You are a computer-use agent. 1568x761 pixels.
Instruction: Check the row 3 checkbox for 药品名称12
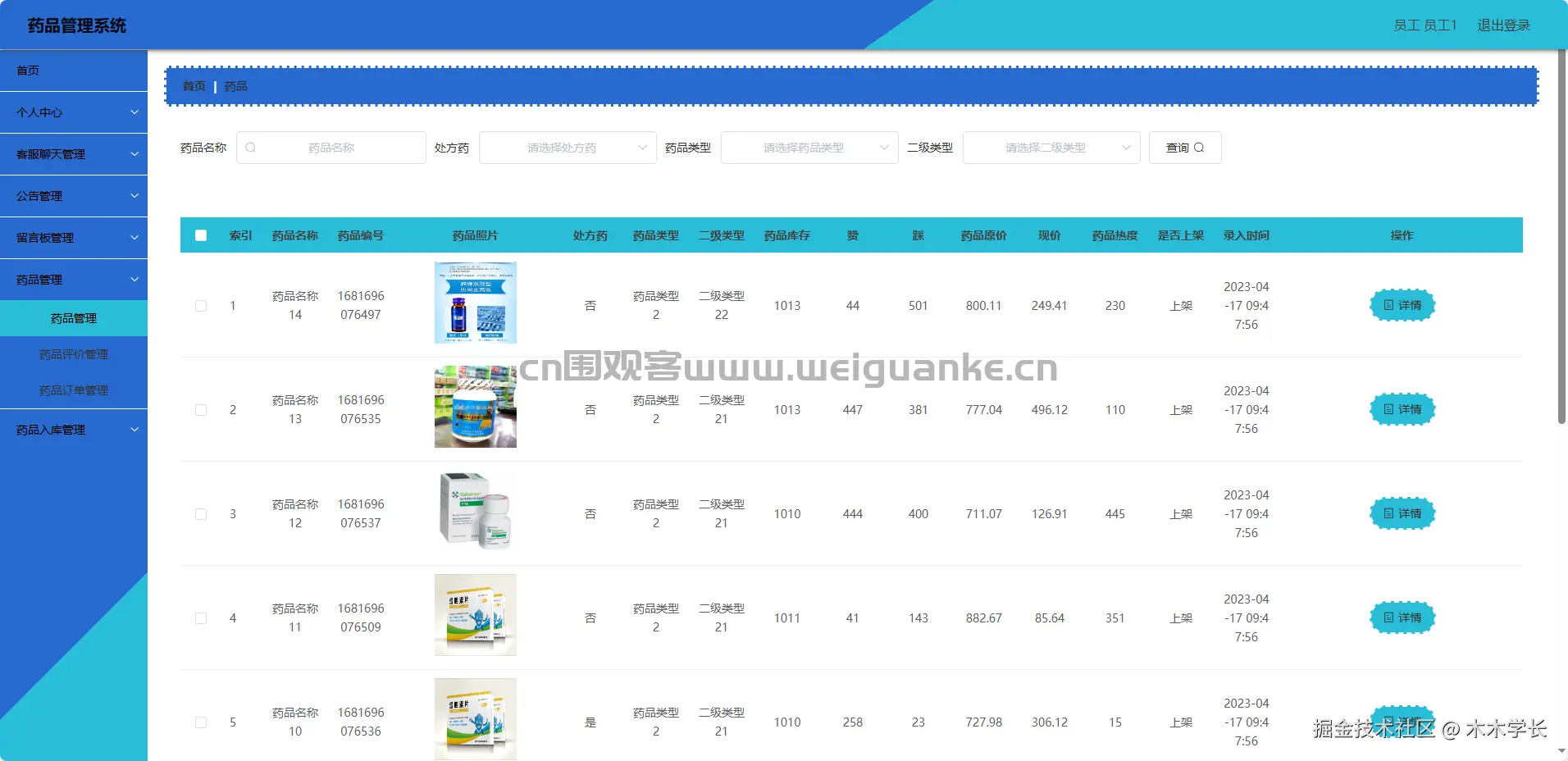(x=201, y=514)
